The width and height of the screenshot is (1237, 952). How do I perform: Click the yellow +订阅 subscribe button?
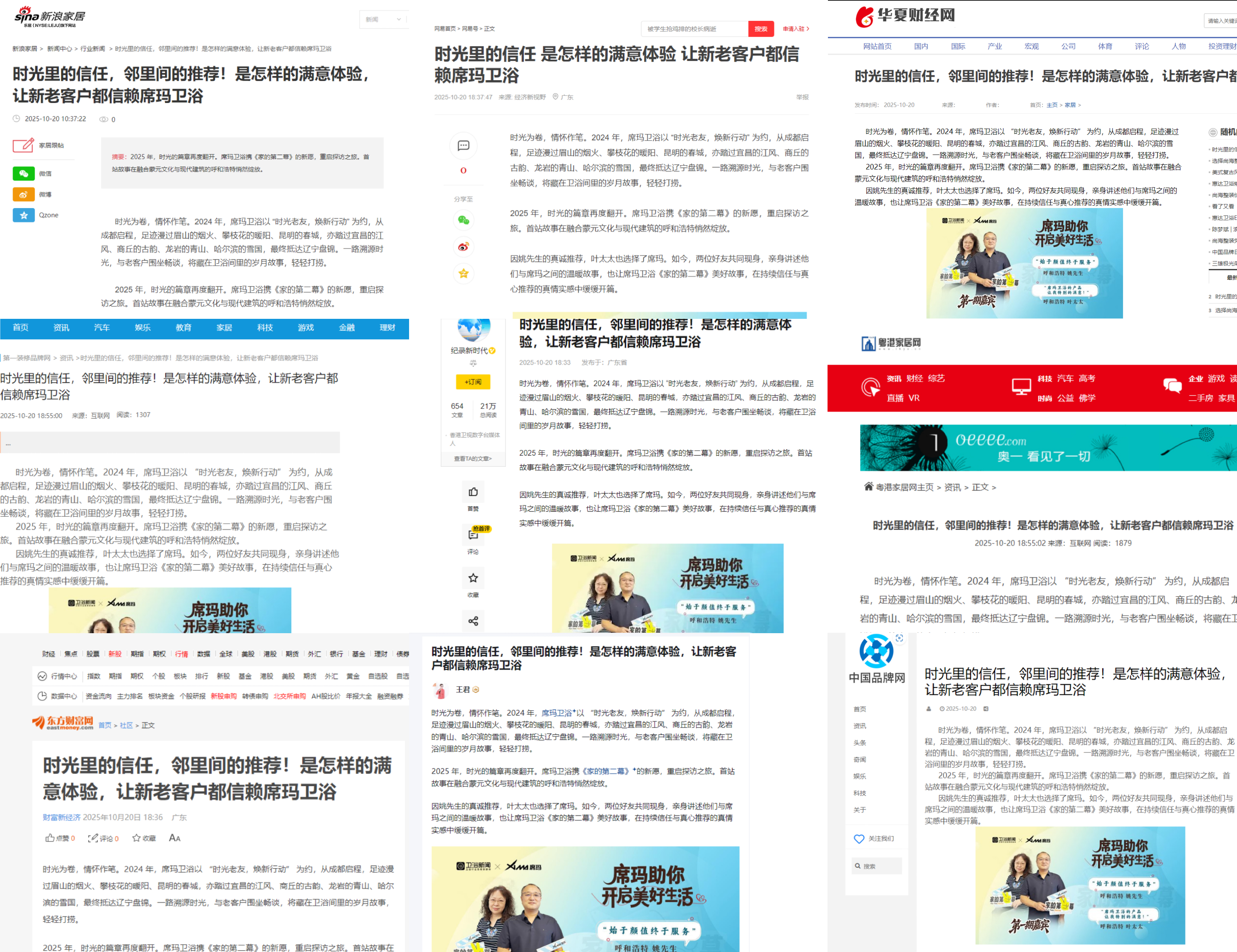click(473, 382)
